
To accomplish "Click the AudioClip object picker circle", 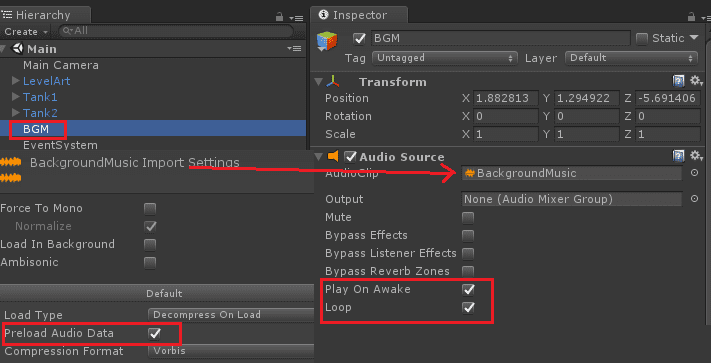I will pyautogui.click(x=694, y=173).
